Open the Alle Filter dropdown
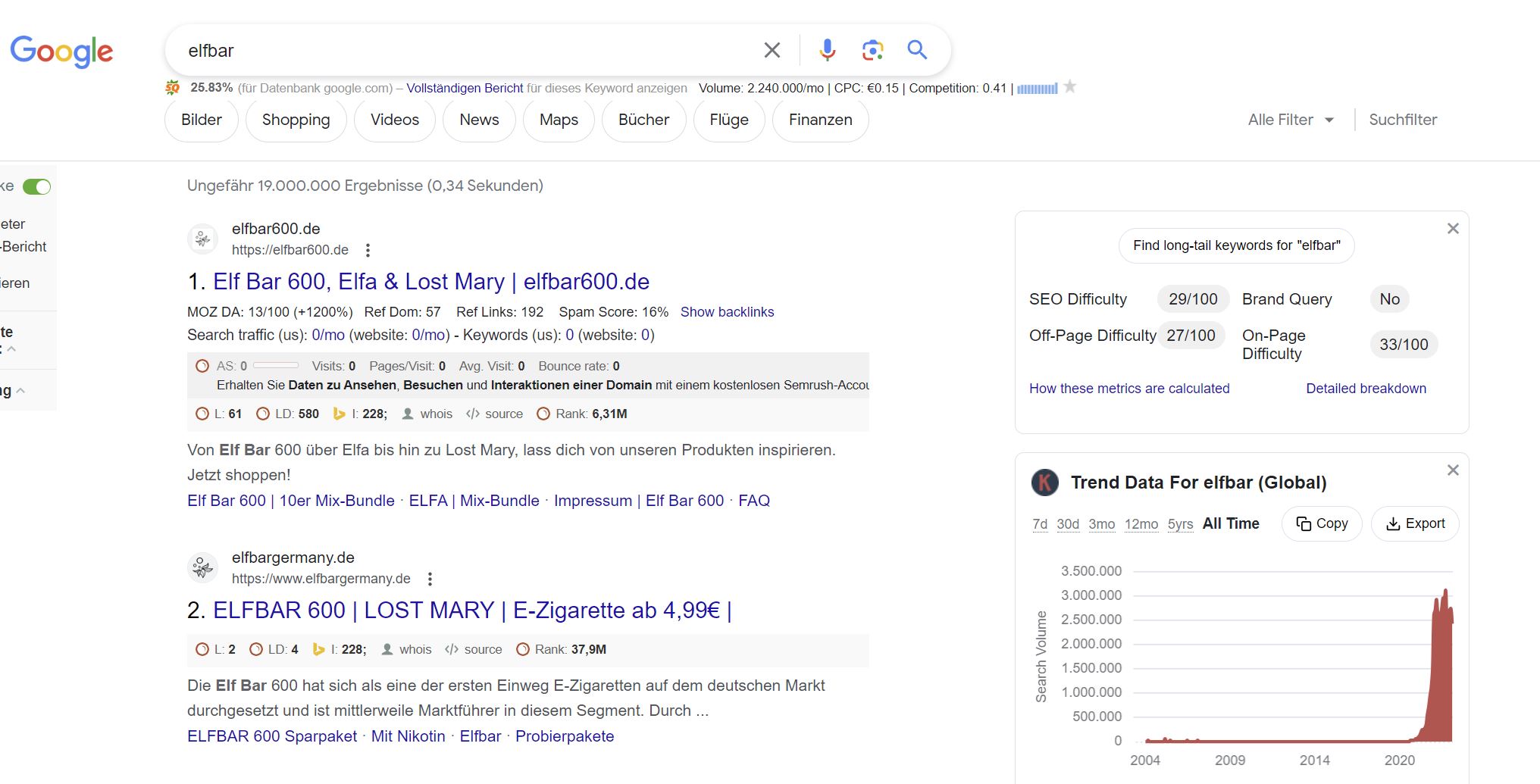The height and width of the screenshot is (784, 1540). (x=1291, y=120)
